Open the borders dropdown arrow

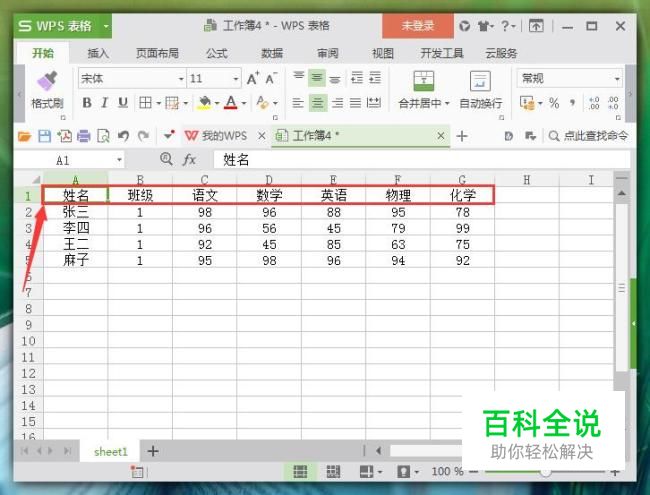[158, 103]
